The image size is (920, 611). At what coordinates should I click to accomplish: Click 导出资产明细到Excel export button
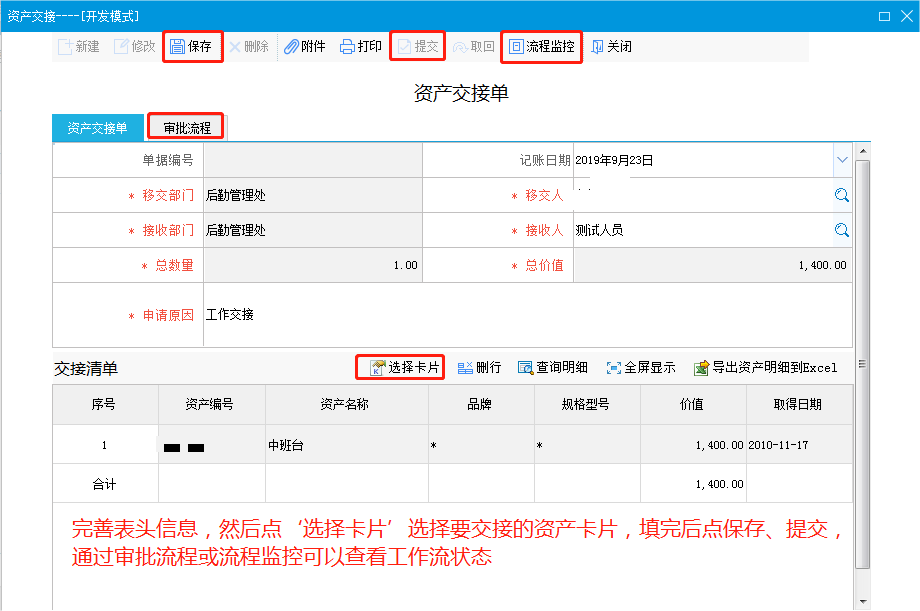pos(765,368)
